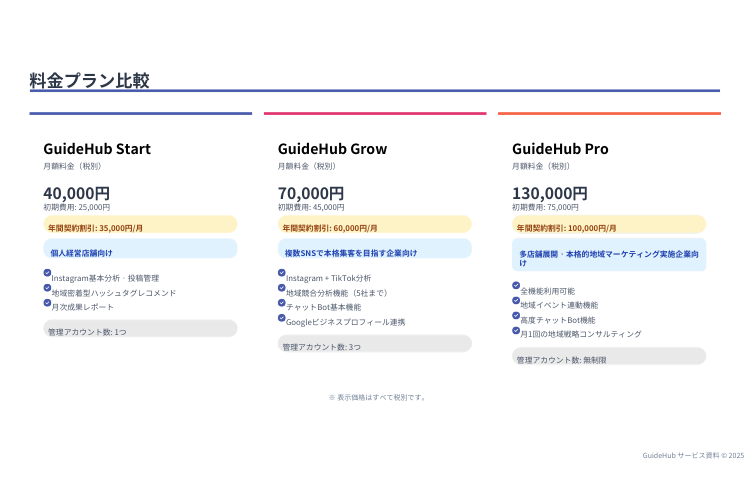Click the check icon beside 全機能利用可能
The height and width of the screenshot is (500, 750).
point(516,285)
